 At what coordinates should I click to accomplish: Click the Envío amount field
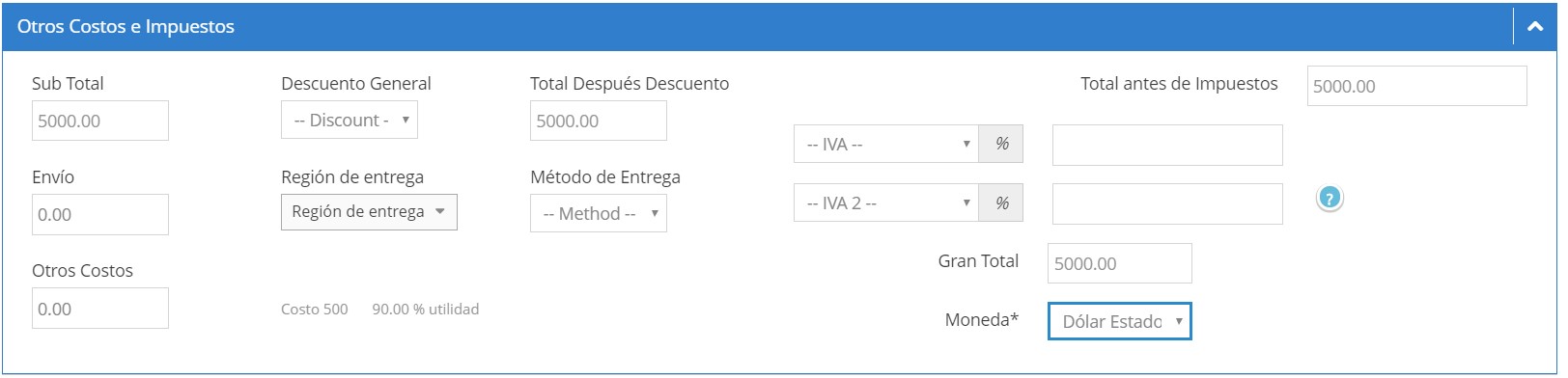click(100, 214)
